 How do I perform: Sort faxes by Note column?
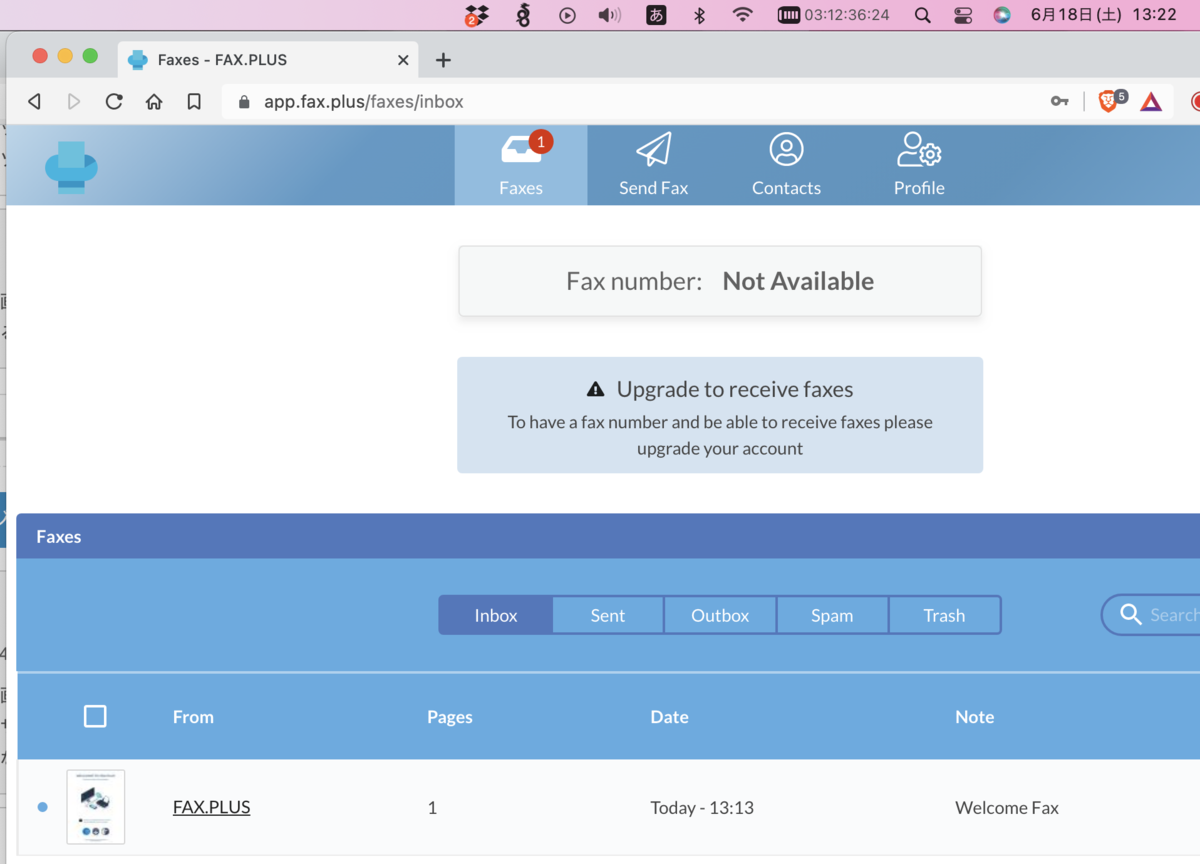point(974,716)
